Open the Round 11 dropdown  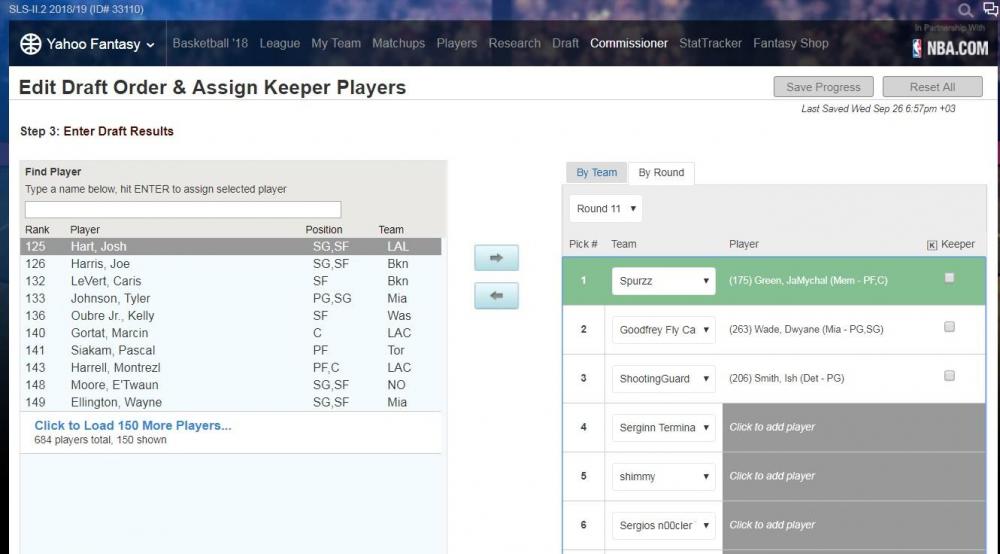(606, 209)
